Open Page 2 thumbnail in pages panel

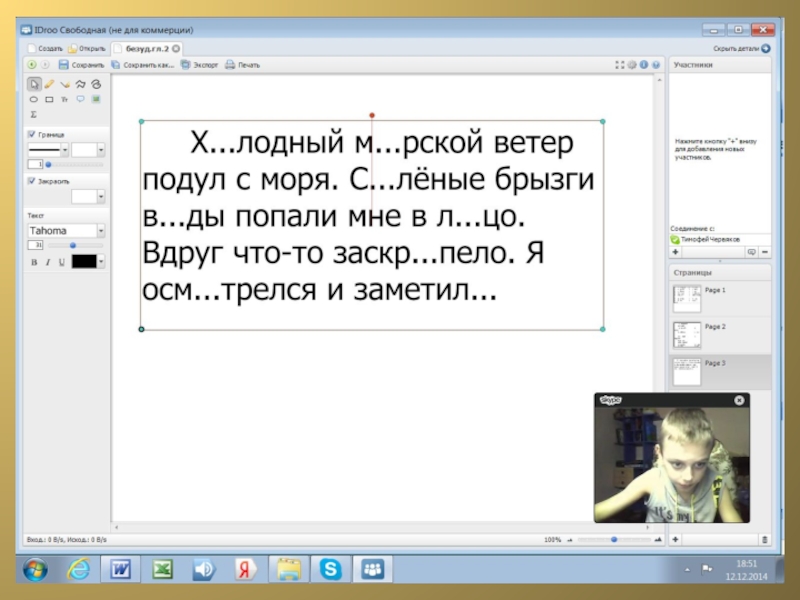tap(687, 336)
